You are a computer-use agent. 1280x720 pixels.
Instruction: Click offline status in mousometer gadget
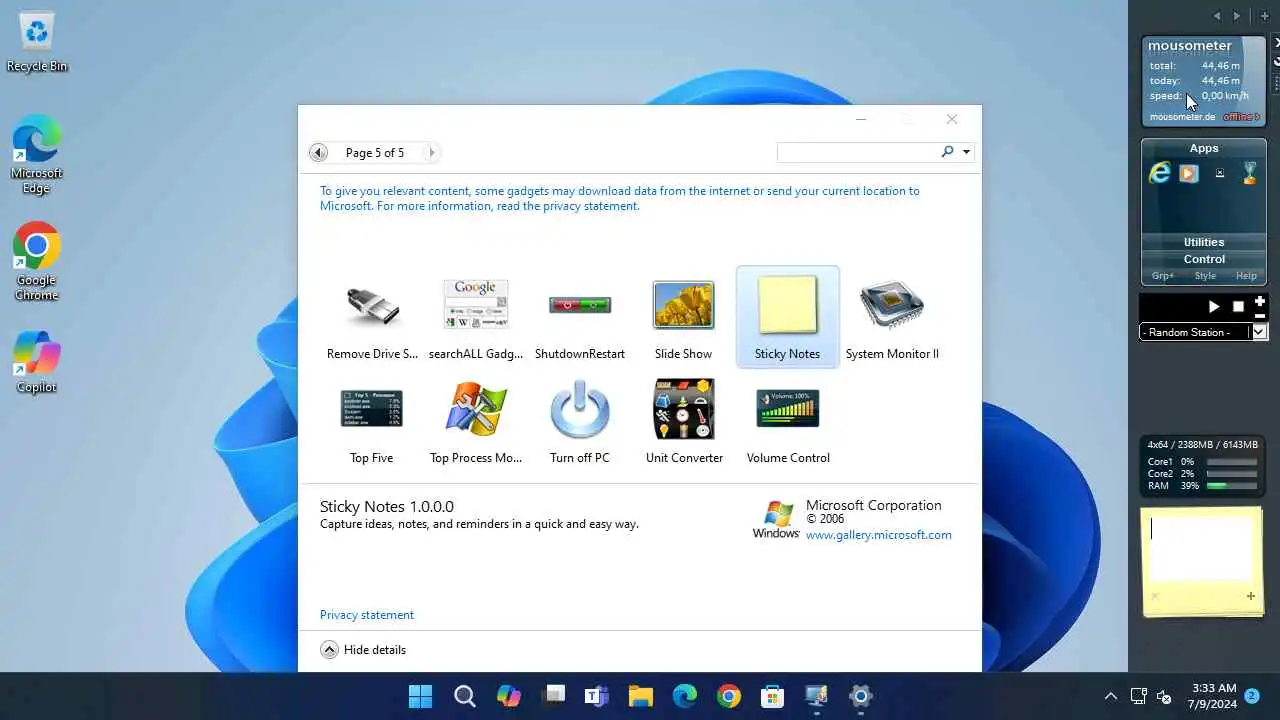(x=1241, y=117)
